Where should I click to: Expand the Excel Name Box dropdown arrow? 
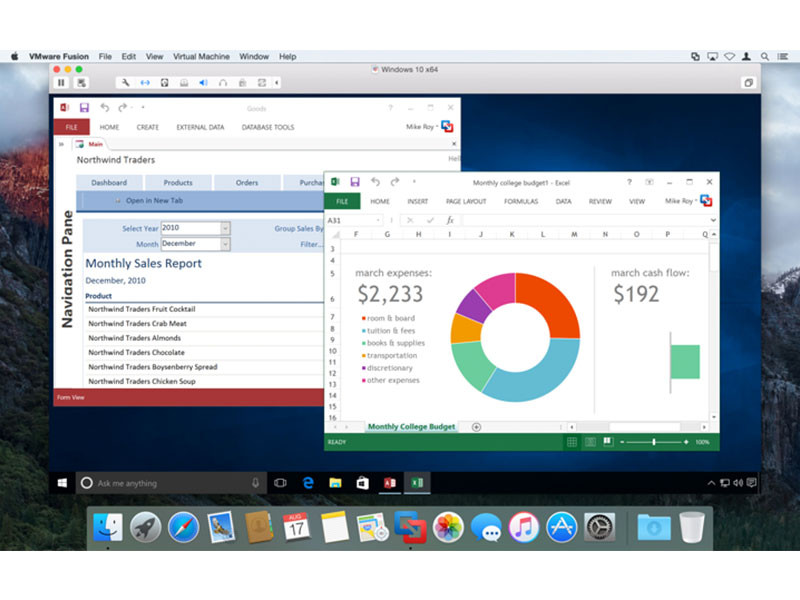(378, 220)
